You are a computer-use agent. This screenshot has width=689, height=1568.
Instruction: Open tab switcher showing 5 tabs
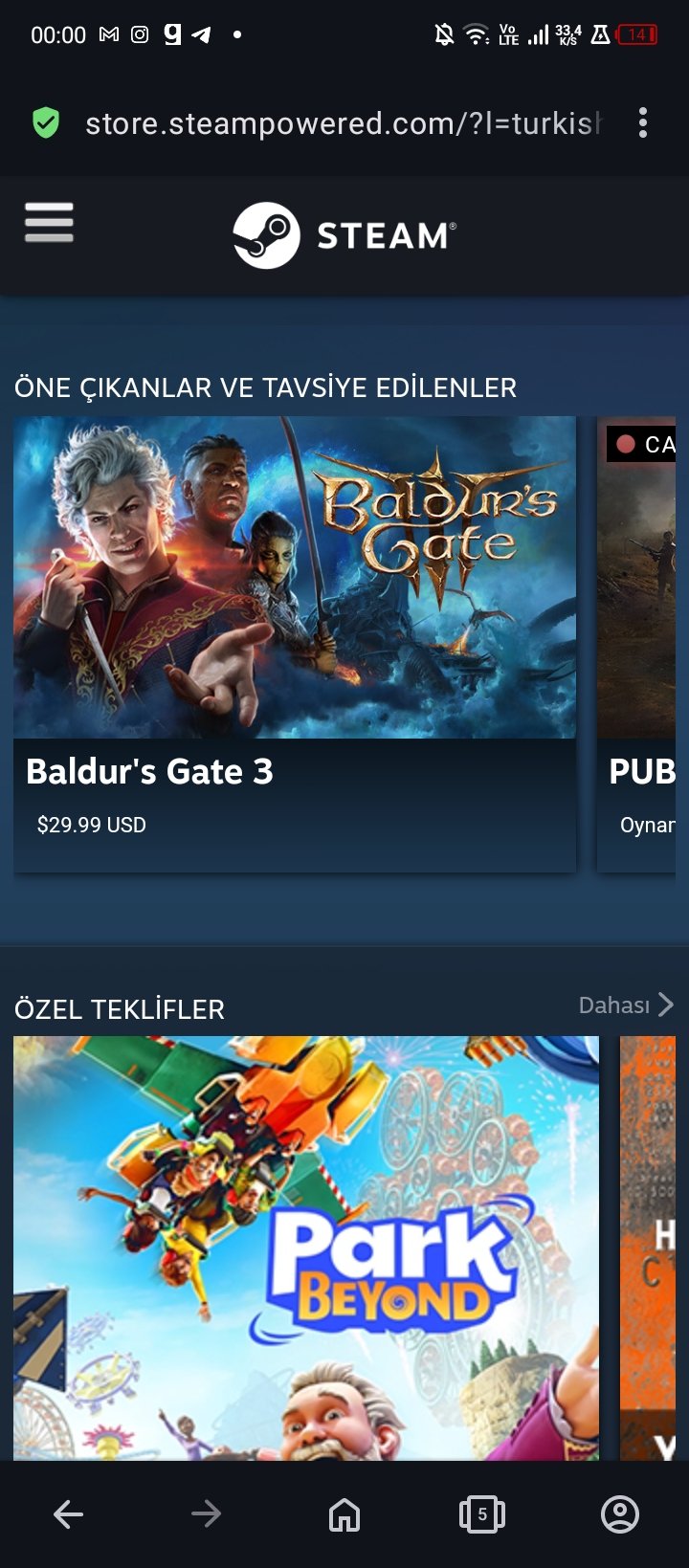click(x=482, y=1513)
